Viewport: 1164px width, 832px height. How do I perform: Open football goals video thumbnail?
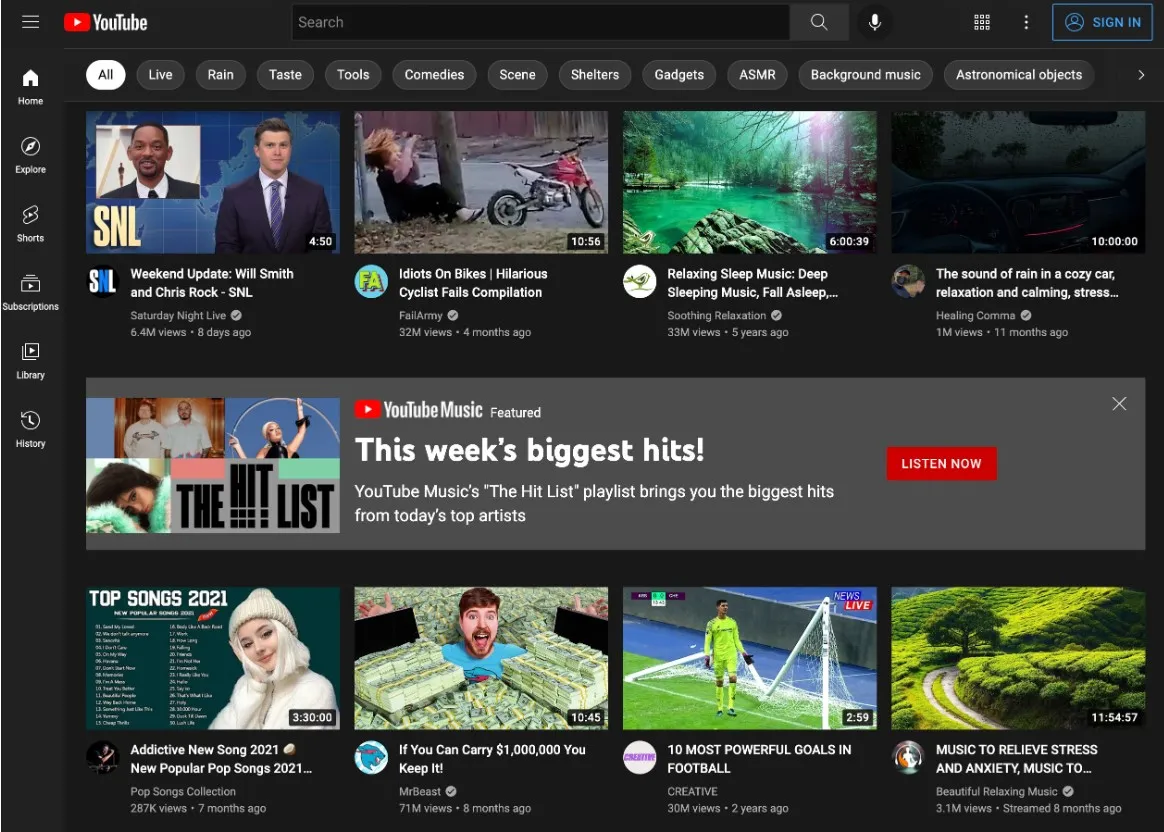point(750,658)
